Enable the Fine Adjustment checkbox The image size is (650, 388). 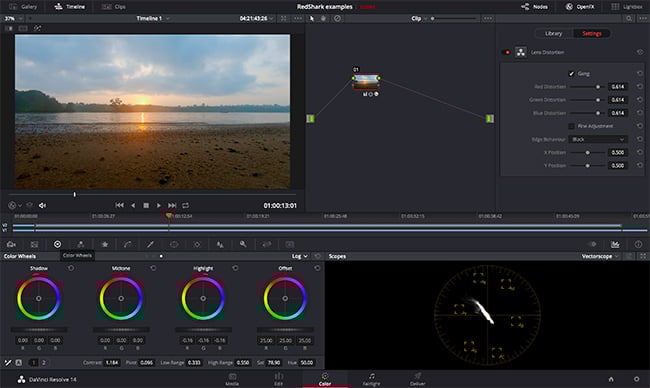(x=571, y=126)
